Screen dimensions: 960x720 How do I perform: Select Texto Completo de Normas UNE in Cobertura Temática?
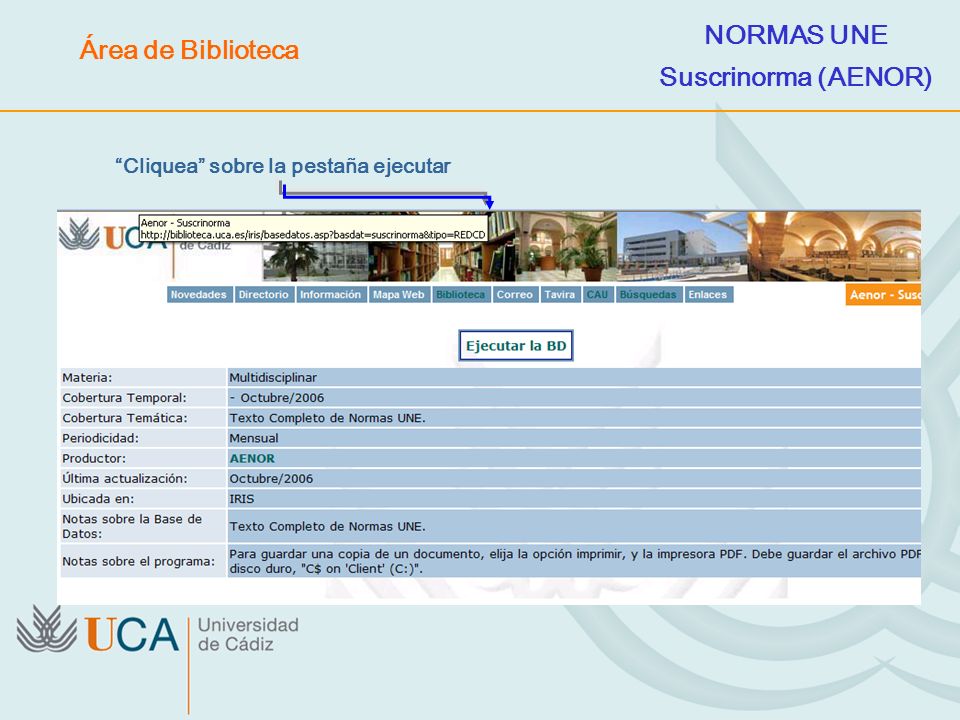click(574, 418)
